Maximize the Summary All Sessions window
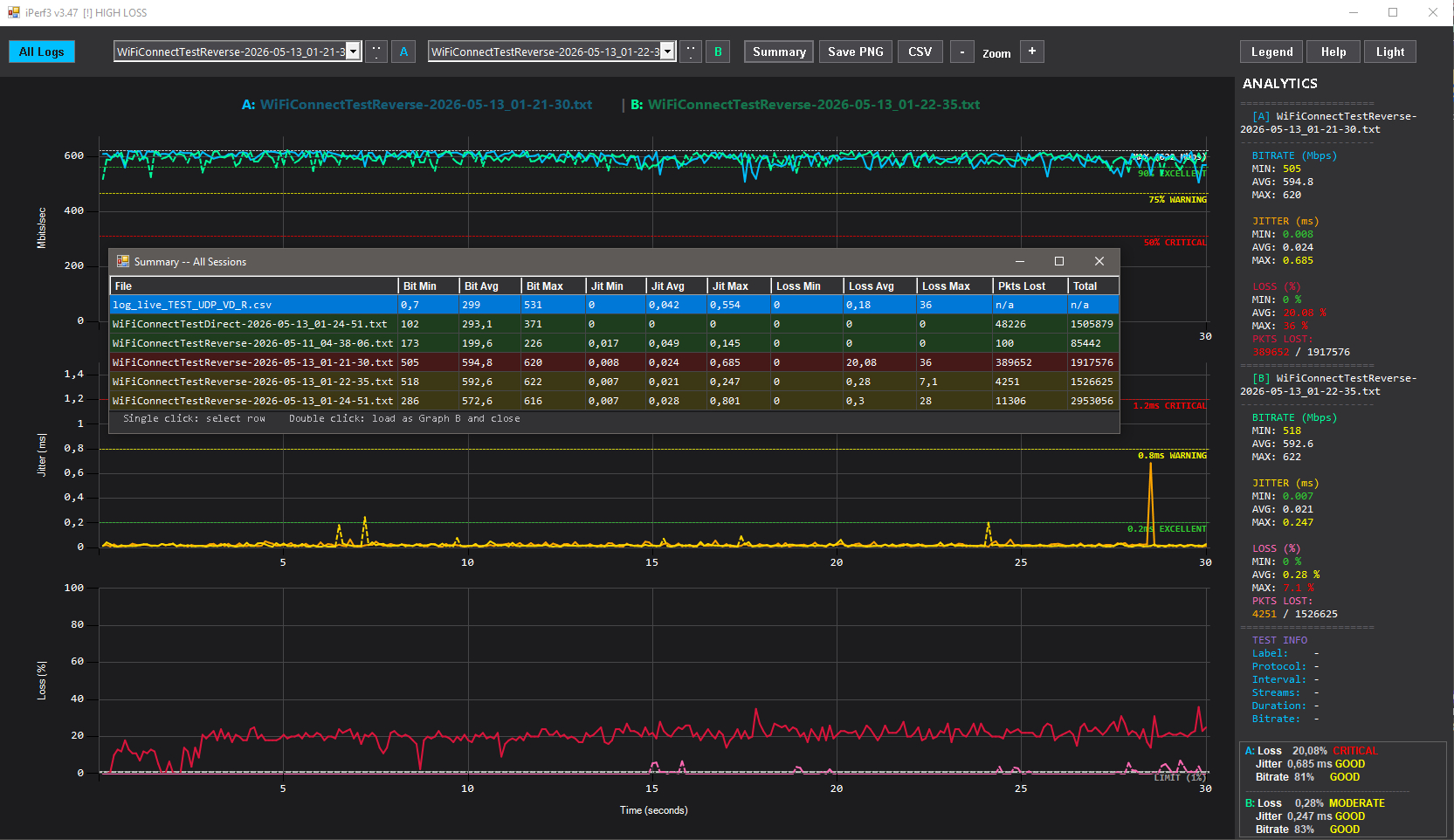Image resolution: width=1454 pixels, height=840 pixels. pos(1059,261)
